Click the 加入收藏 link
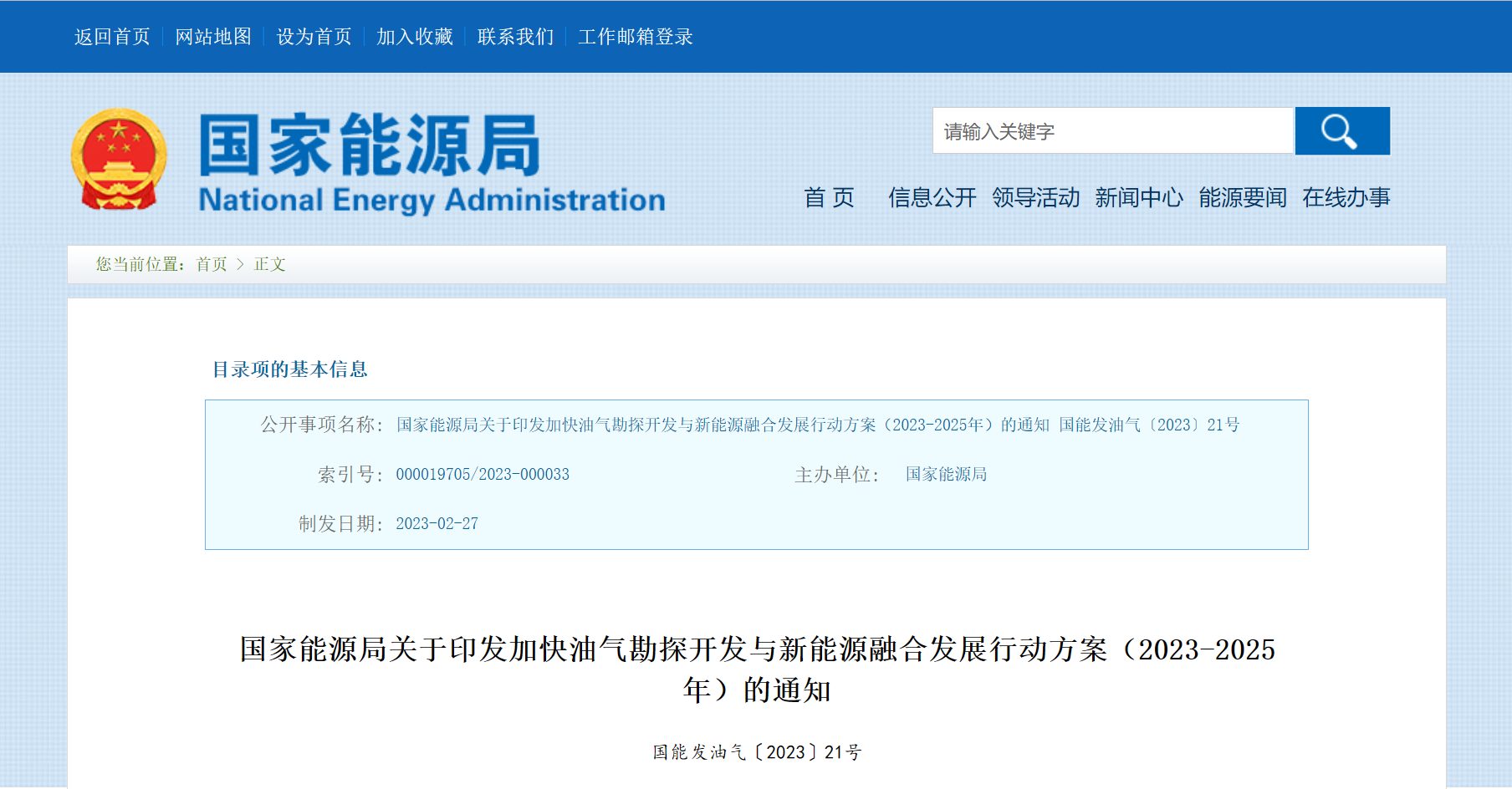1512x789 pixels. tap(415, 37)
